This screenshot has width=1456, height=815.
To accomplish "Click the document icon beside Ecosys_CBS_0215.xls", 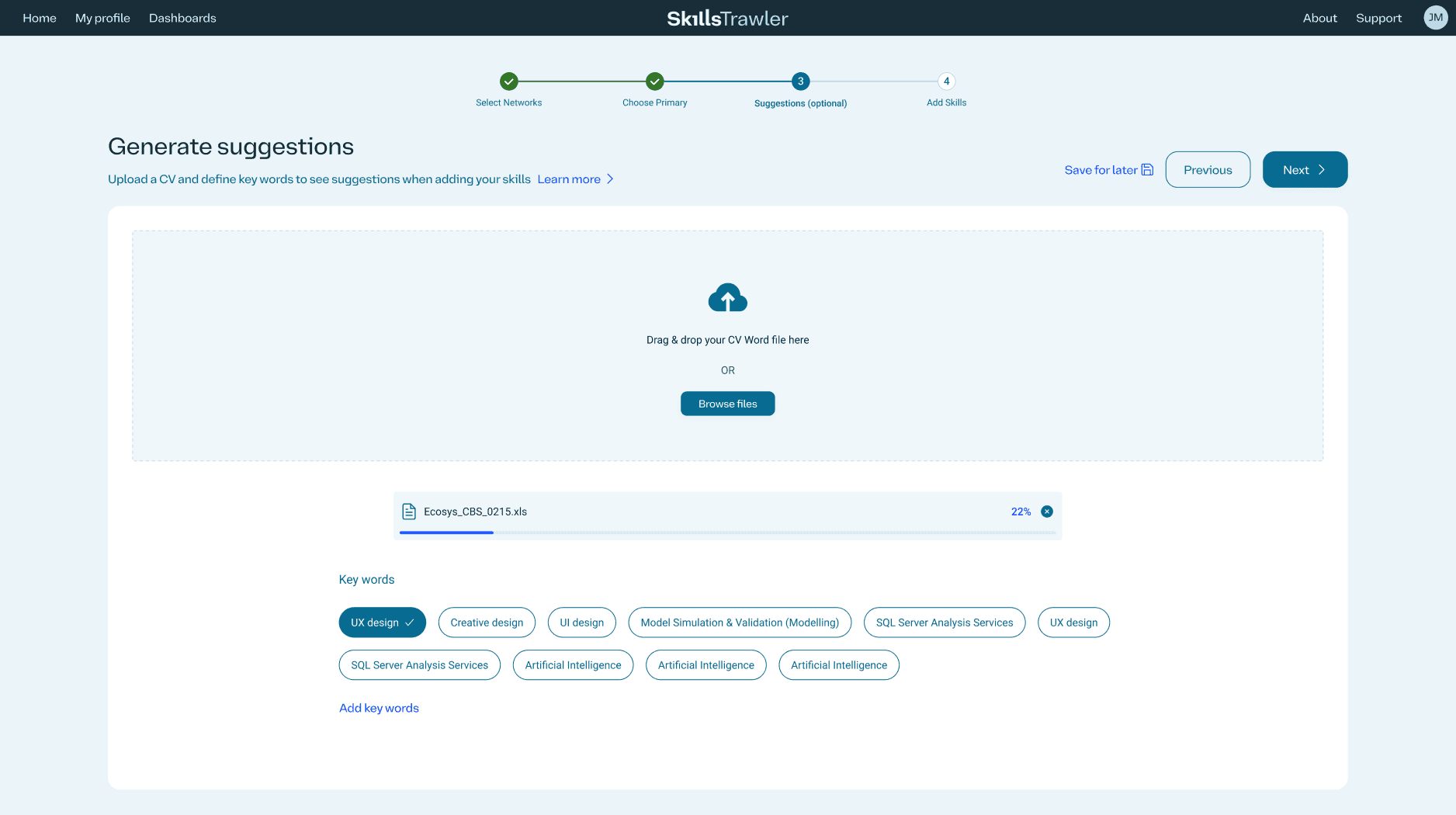I will (409, 512).
